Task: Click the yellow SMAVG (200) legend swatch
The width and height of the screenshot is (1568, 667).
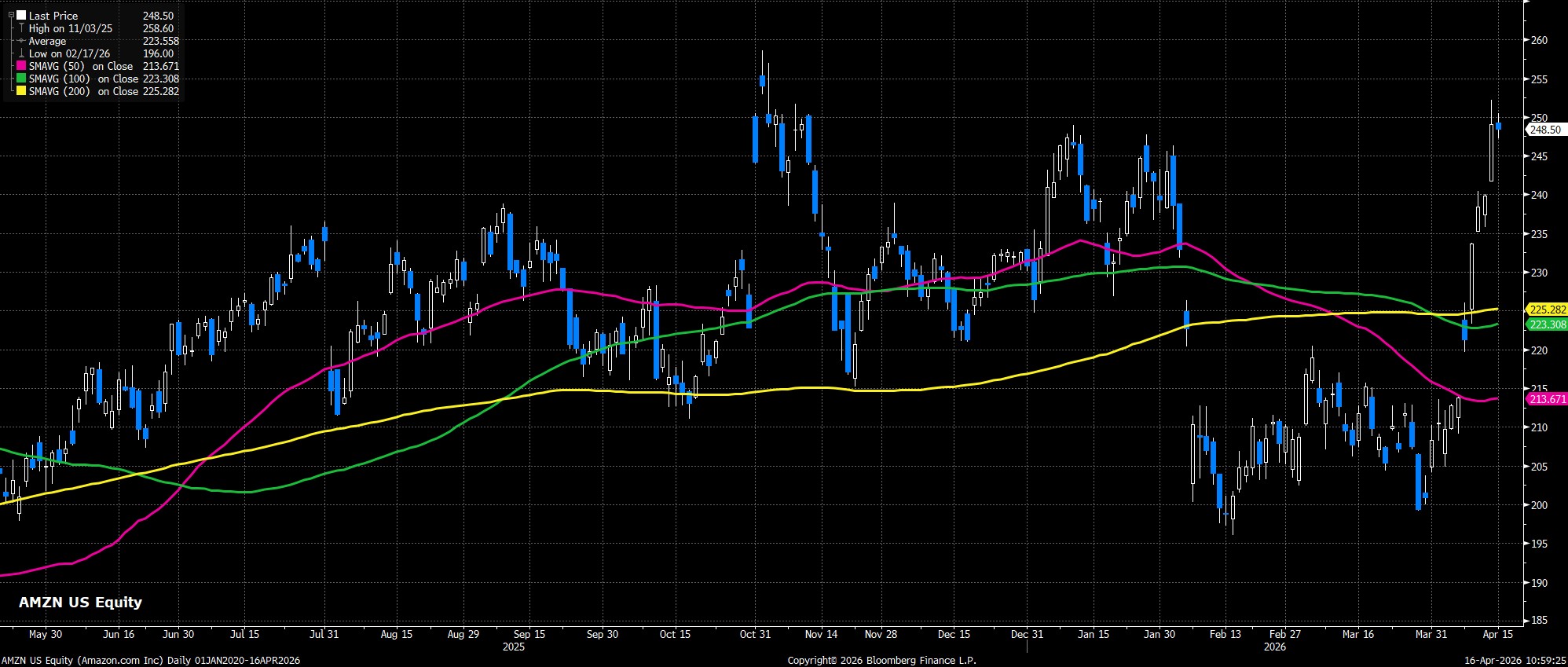Action: point(21,92)
